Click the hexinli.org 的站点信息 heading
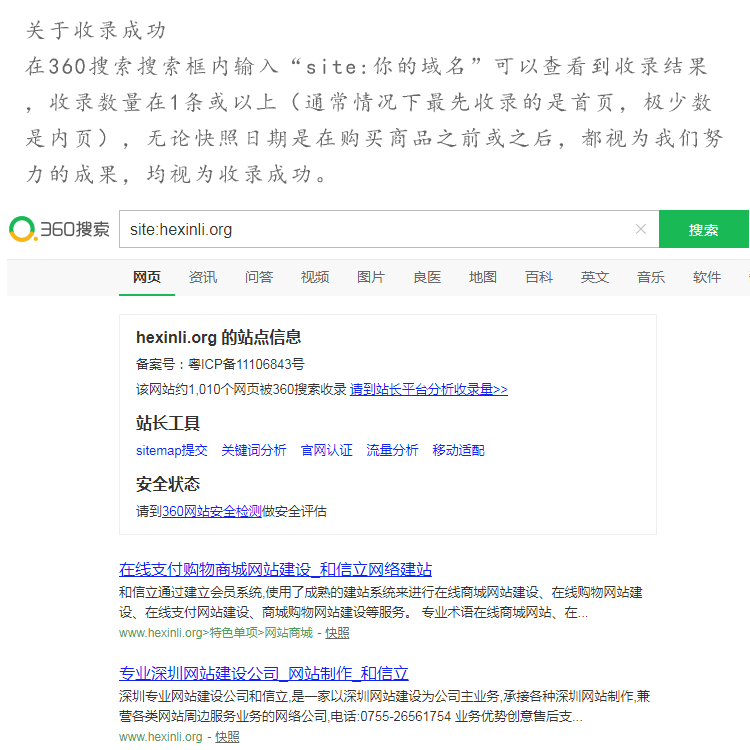 [219, 337]
